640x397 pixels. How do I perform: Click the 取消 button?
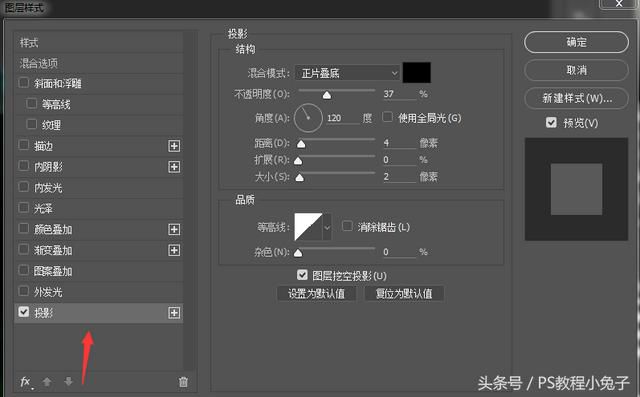pos(576,70)
